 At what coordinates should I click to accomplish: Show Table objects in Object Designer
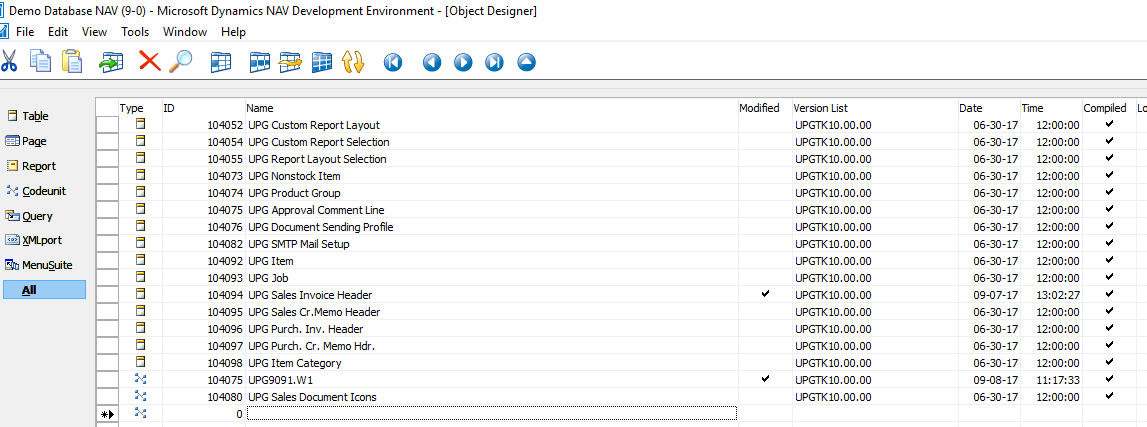(x=27, y=116)
